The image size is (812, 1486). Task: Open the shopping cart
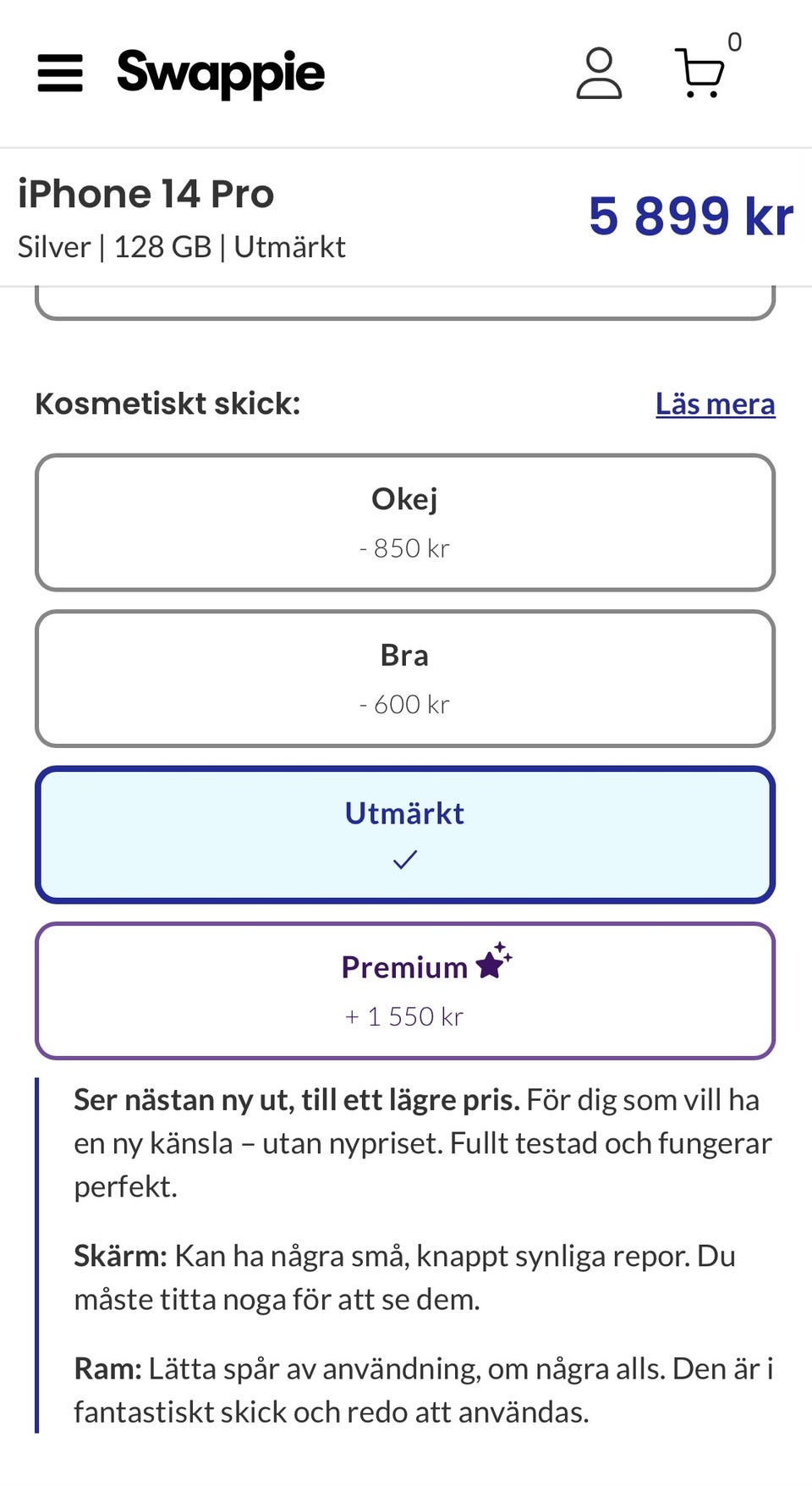pos(700,74)
